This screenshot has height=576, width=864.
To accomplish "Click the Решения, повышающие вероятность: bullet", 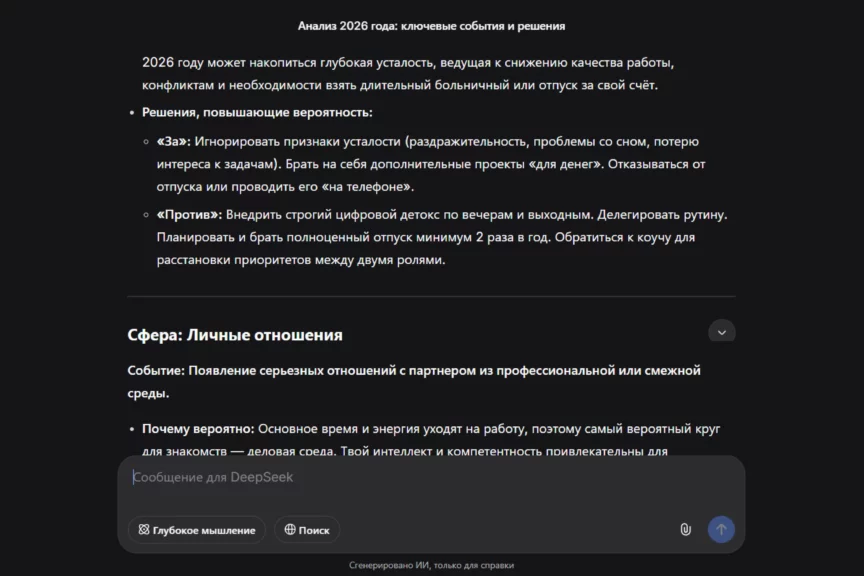I will coord(257,112).
